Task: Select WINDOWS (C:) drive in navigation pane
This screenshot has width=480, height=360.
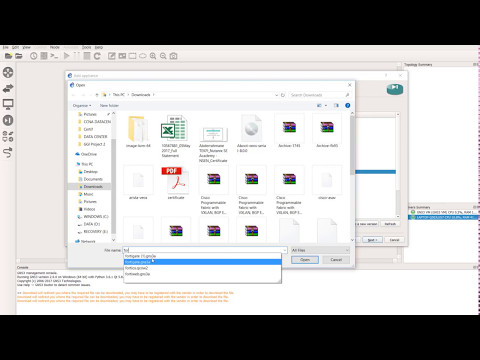Action: click(x=96, y=217)
